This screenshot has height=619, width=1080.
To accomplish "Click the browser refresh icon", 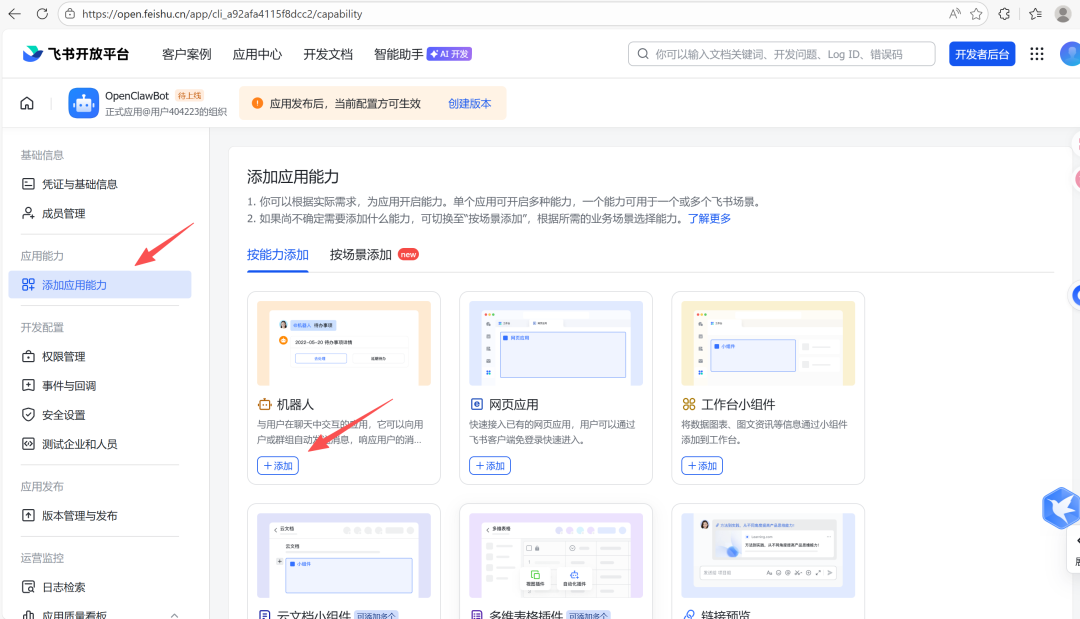I will pos(42,14).
